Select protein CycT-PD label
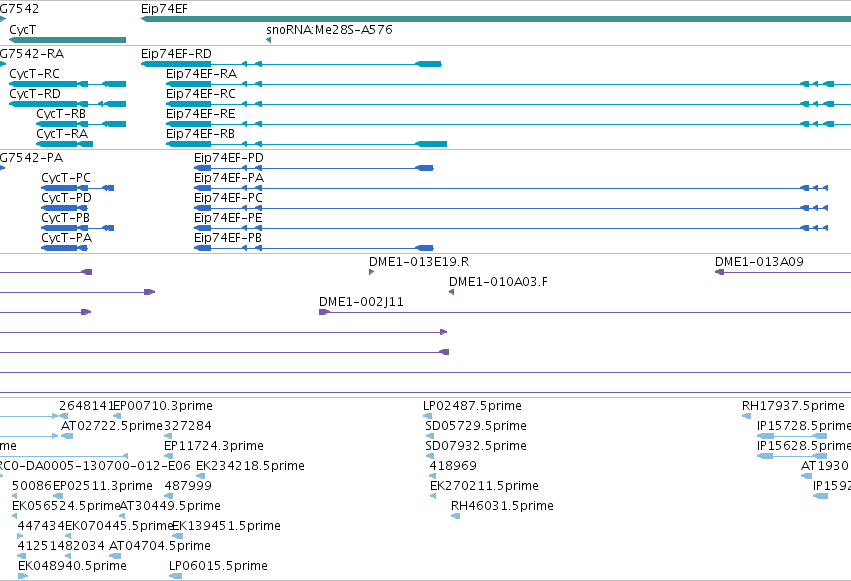This screenshot has width=851, height=581. coord(66,198)
